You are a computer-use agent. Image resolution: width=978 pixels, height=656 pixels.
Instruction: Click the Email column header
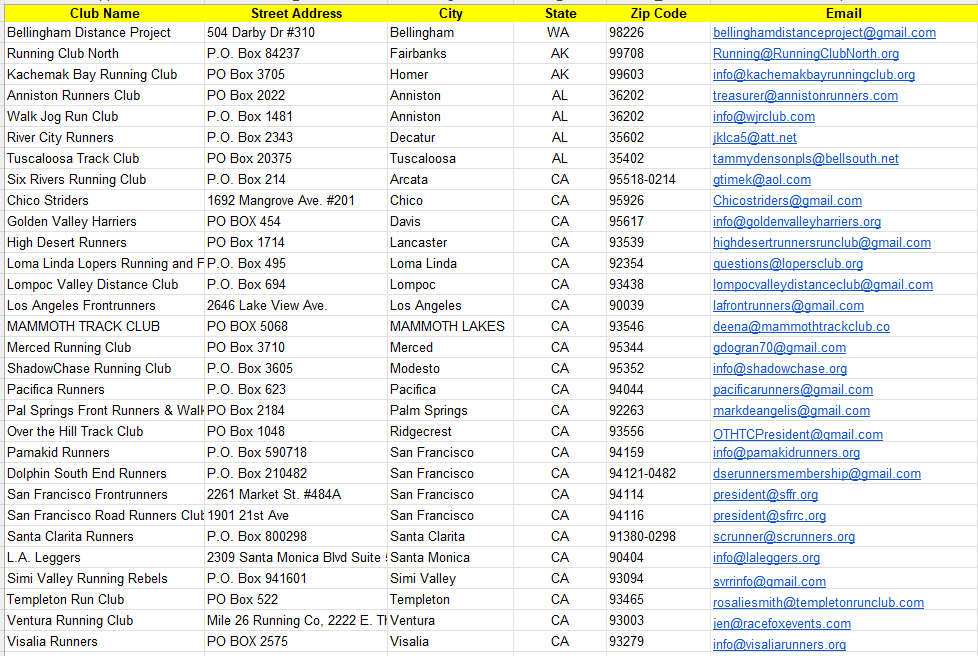(x=844, y=13)
